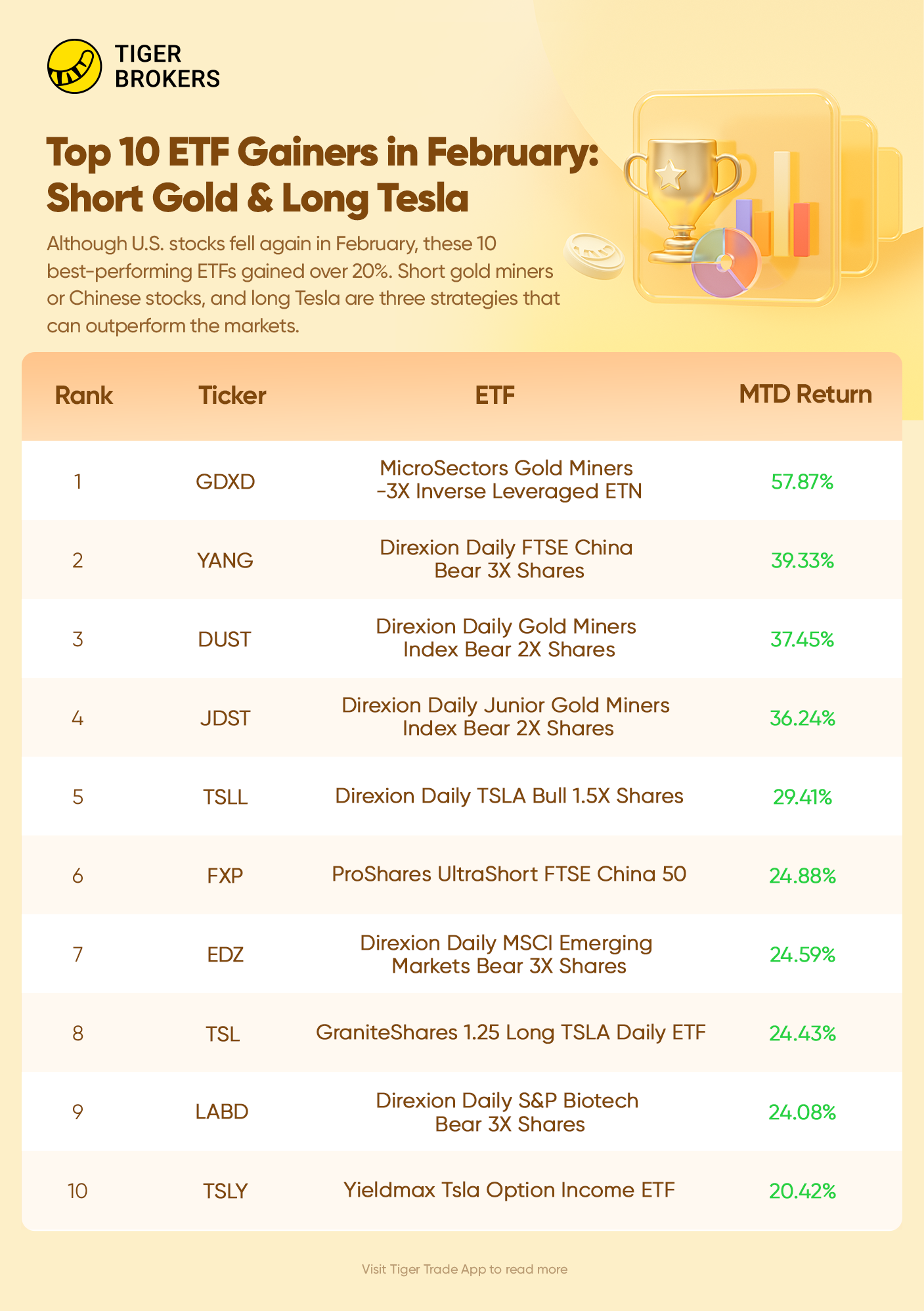Click the bar chart icon
Image resolution: width=924 pixels, height=1311 pixels.
click(781, 210)
